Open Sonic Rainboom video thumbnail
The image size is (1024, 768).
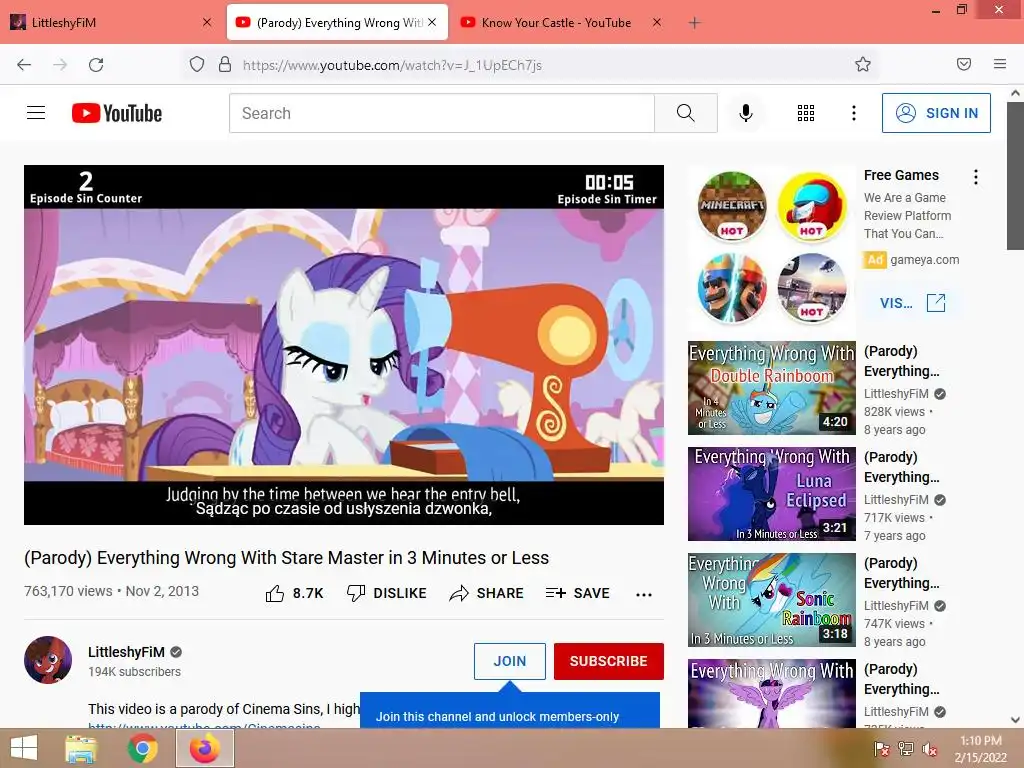[x=771, y=600]
